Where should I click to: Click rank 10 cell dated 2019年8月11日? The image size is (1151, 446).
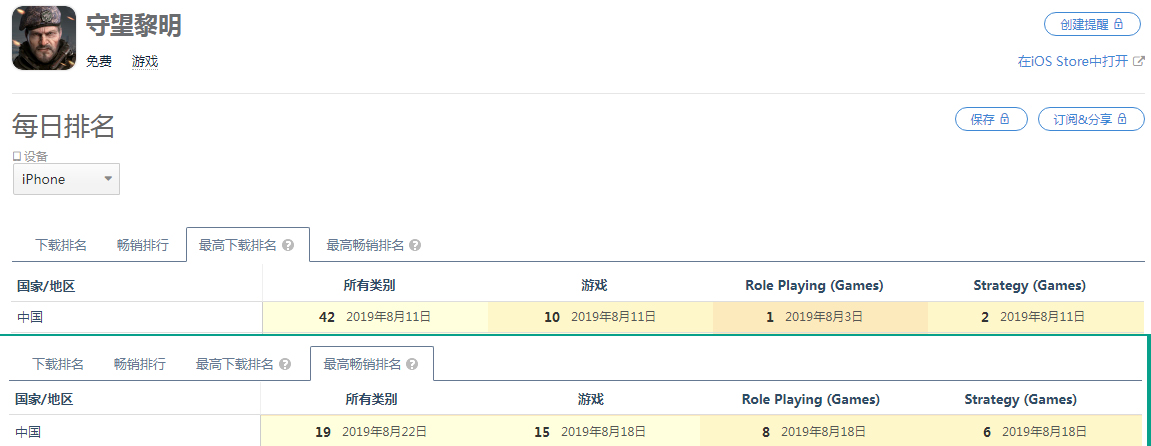point(600,317)
